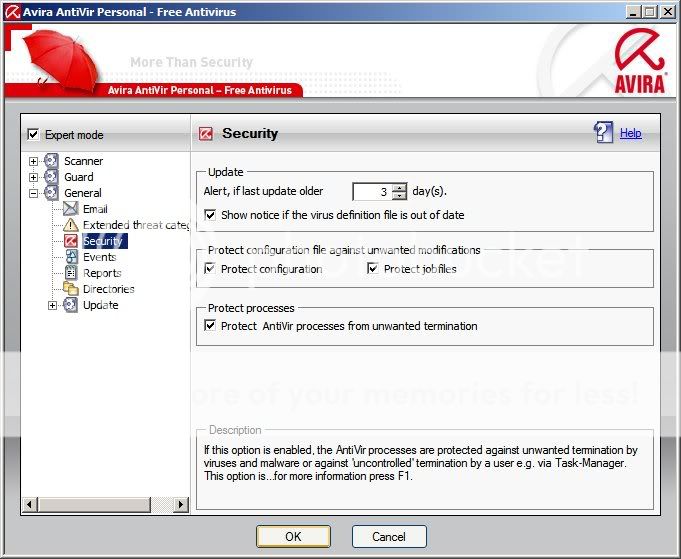
Task: Select the Guard tree item
Action: tap(79, 177)
